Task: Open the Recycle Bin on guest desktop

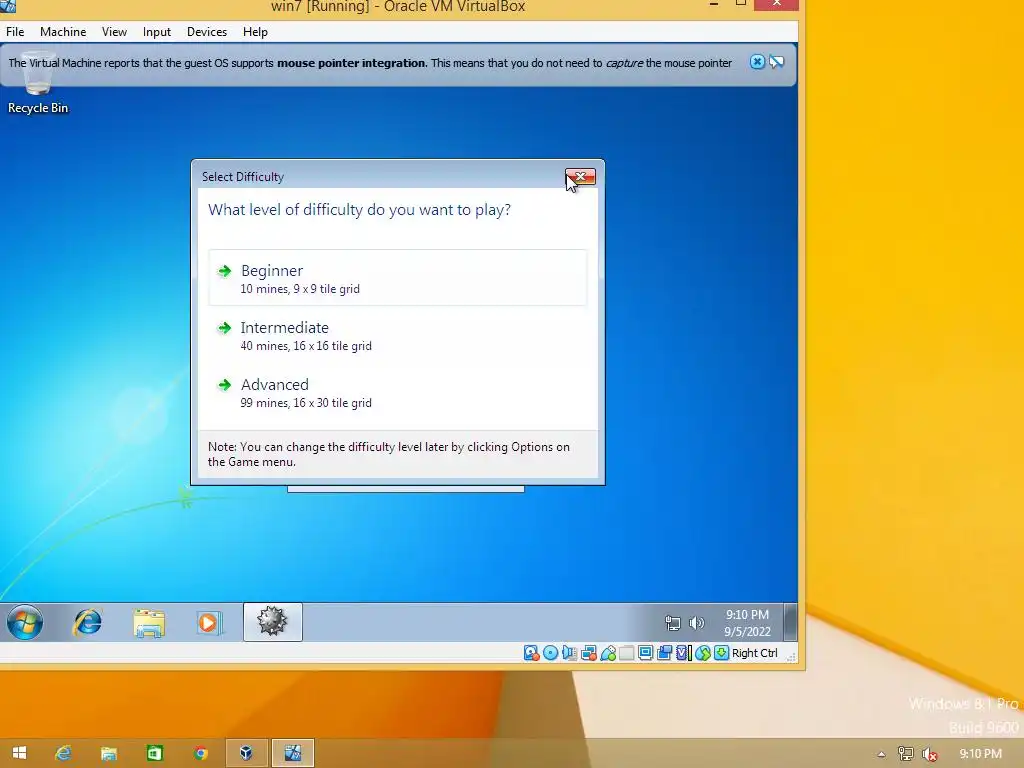Action: [38, 85]
